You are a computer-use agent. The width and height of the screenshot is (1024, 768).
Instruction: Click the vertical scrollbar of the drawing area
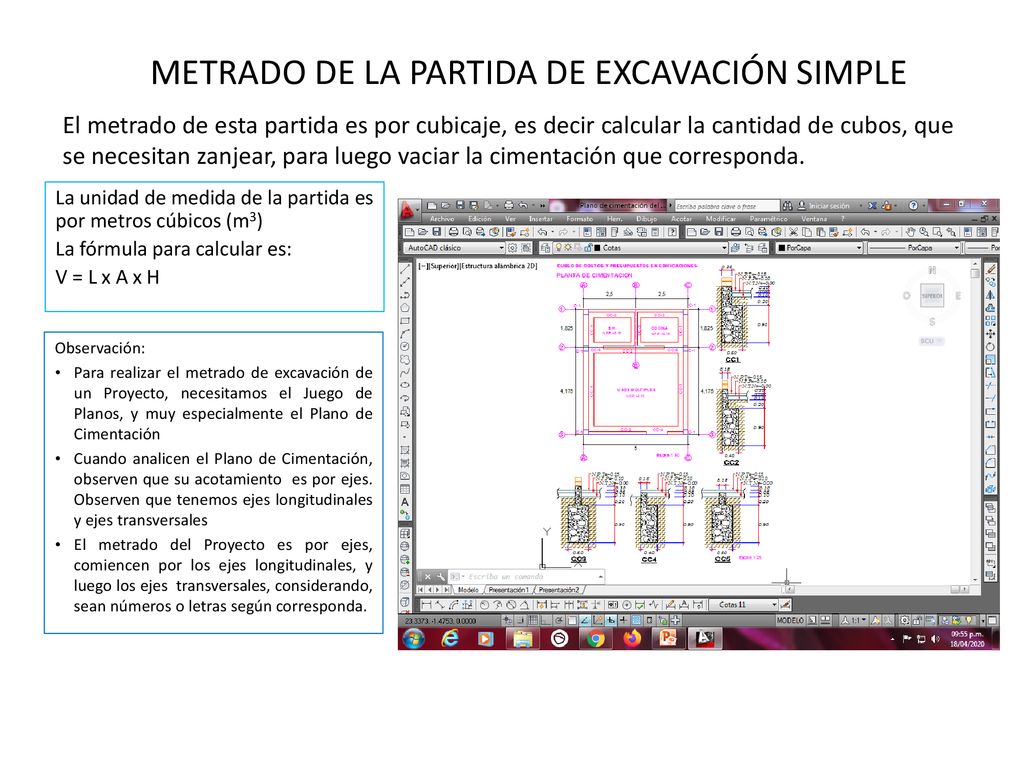974,423
